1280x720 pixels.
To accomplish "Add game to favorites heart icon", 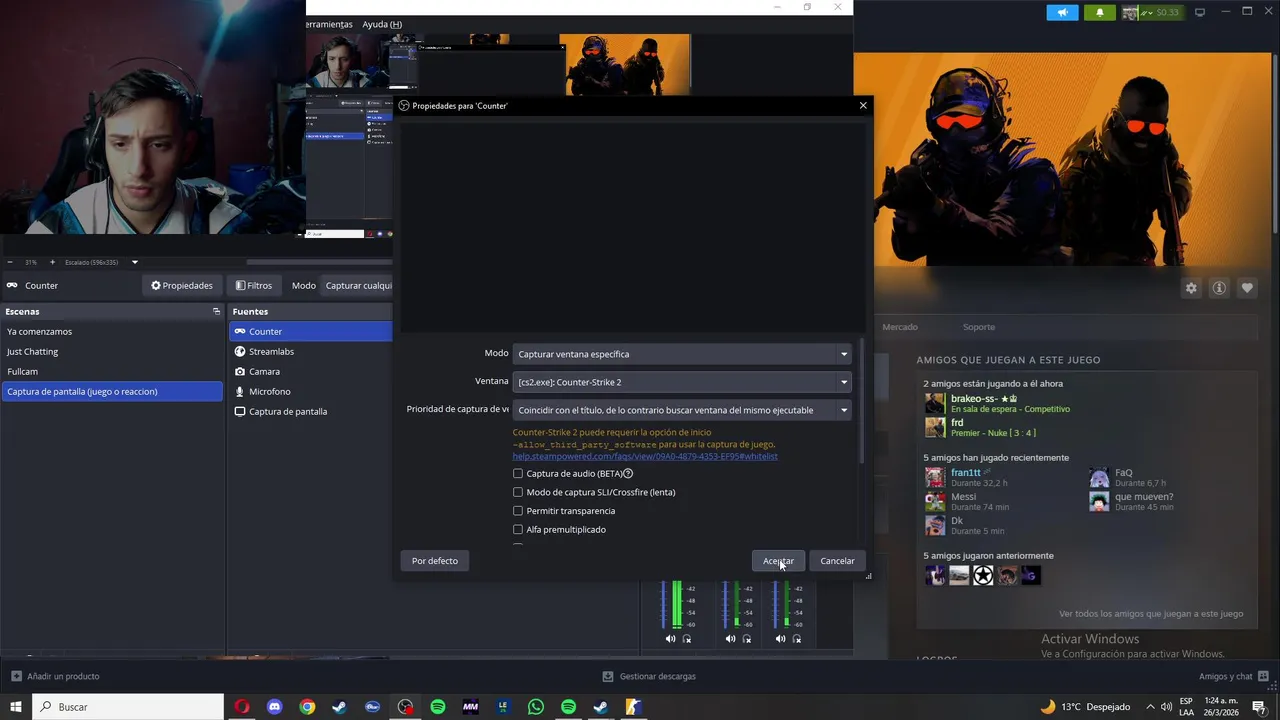I will coord(1247,288).
